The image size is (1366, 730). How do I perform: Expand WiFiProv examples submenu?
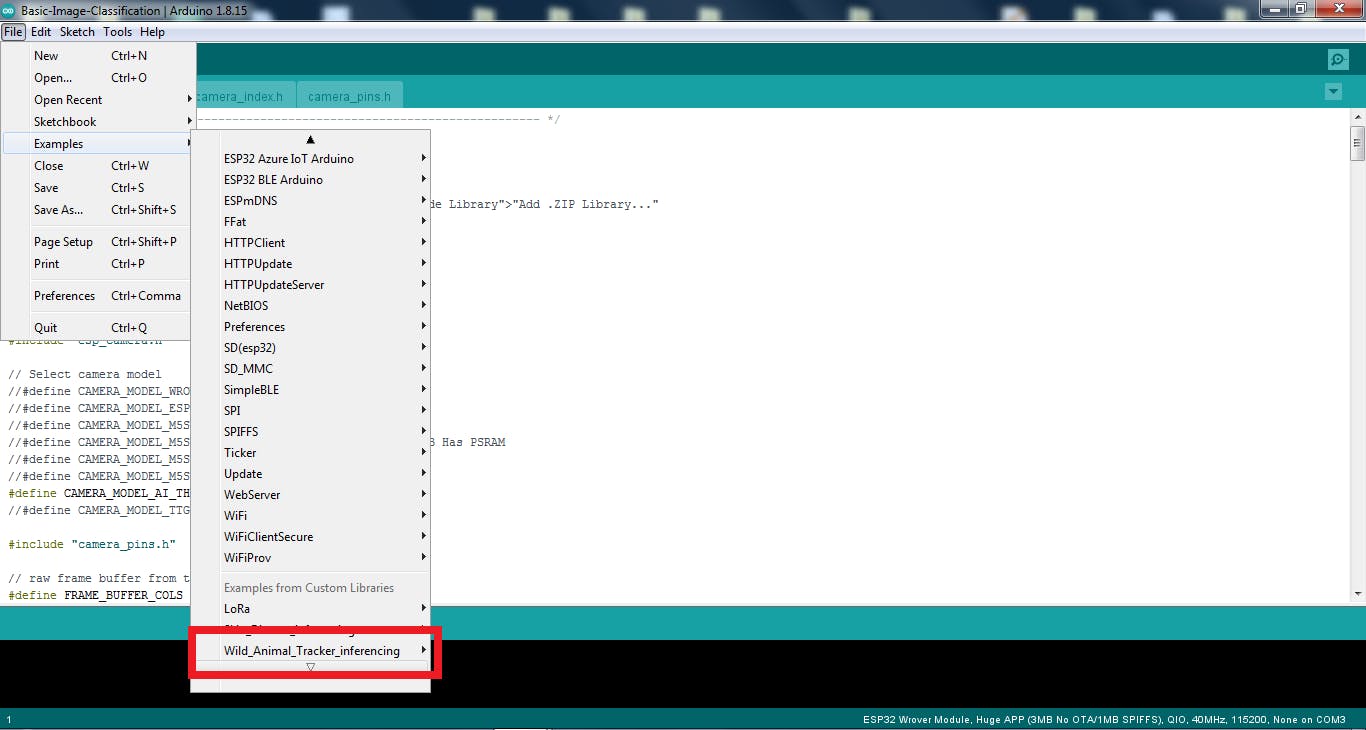coord(310,558)
